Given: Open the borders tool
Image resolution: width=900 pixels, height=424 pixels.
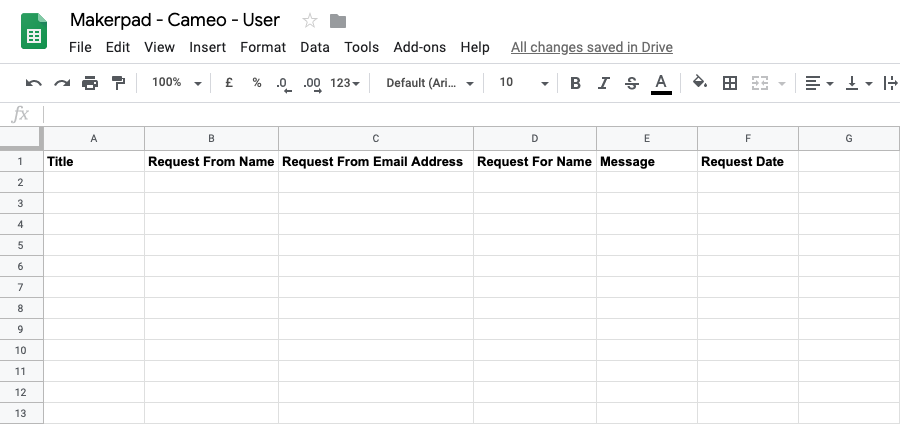Looking at the screenshot, I should click(730, 83).
